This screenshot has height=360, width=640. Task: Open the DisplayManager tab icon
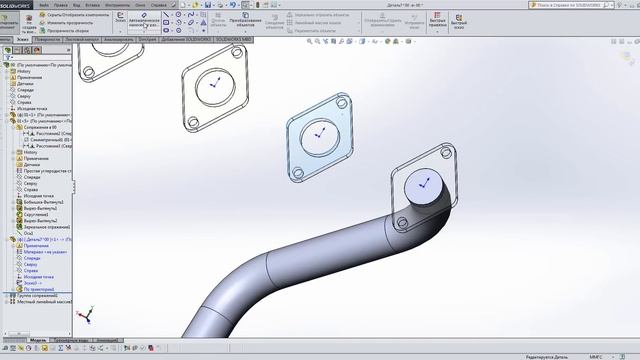pyautogui.click(x=37, y=50)
